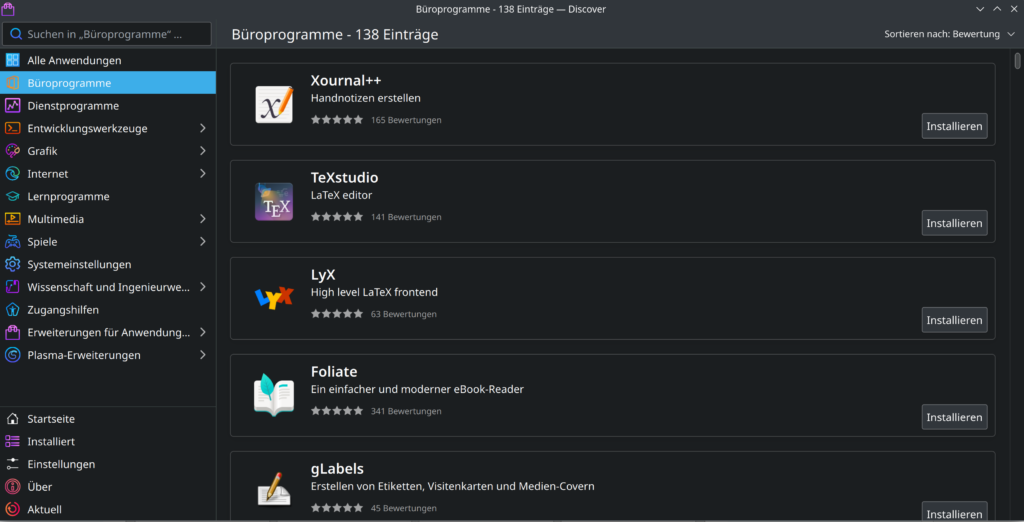Click "45 Bewertungen" text
The height and width of the screenshot is (522, 1024).
click(404, 508)
